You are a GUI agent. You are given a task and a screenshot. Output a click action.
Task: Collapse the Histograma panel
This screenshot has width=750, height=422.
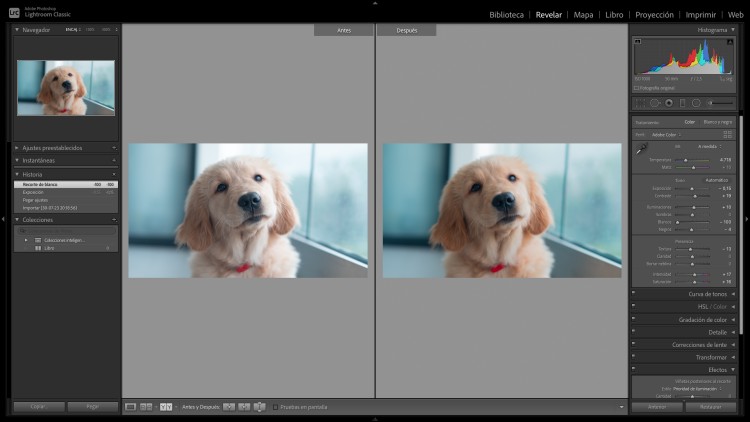[x=733, y=30]
